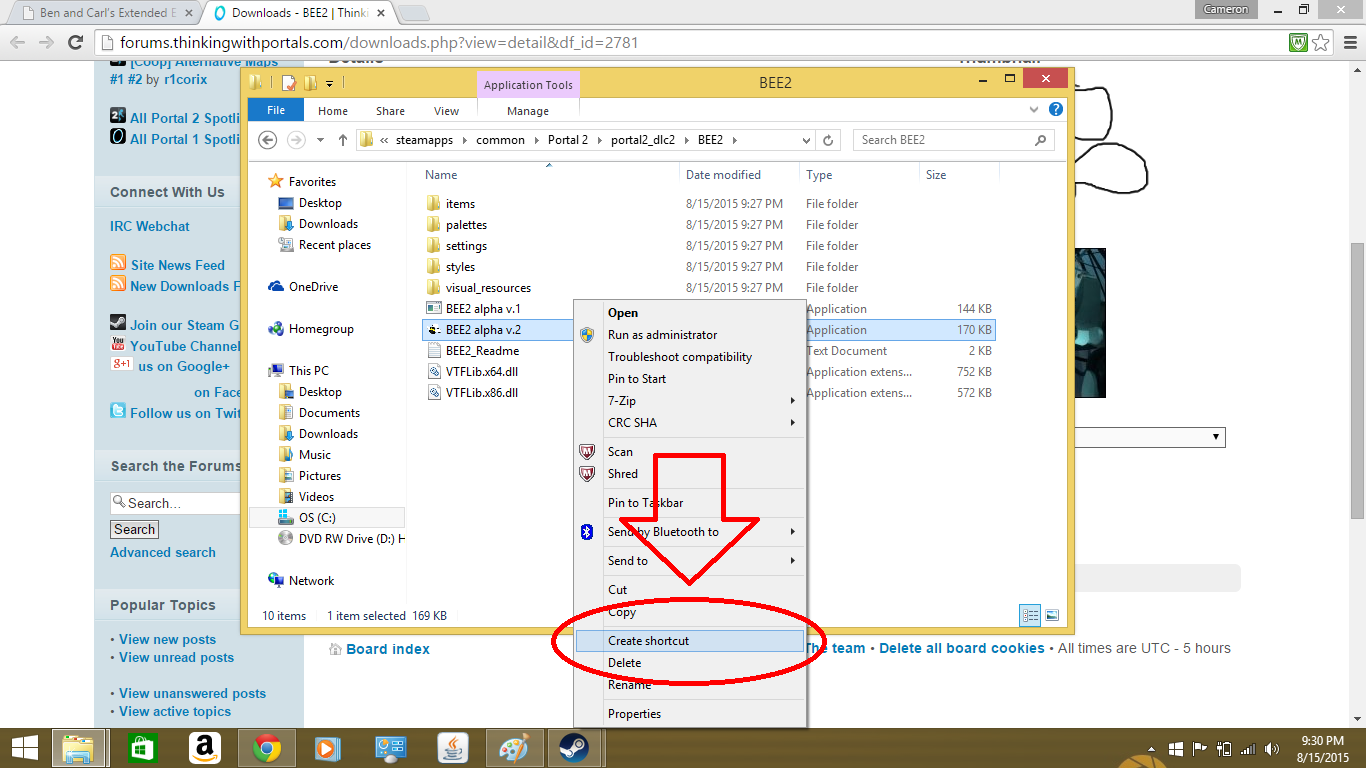Viewport: 1366px width, 768px height.
Task: Click the RSS icon beside Site News Feed
Action: tap(118, 264)
